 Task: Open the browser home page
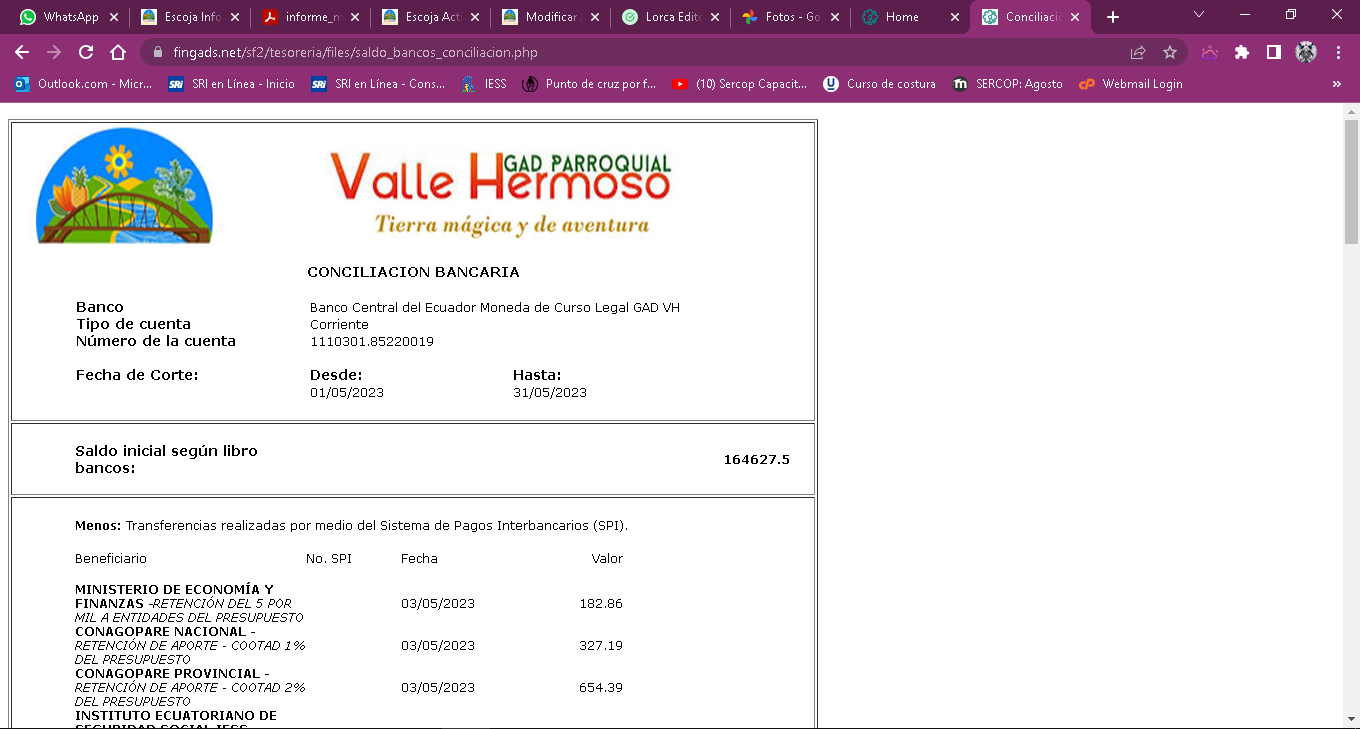tap(118, 52)
